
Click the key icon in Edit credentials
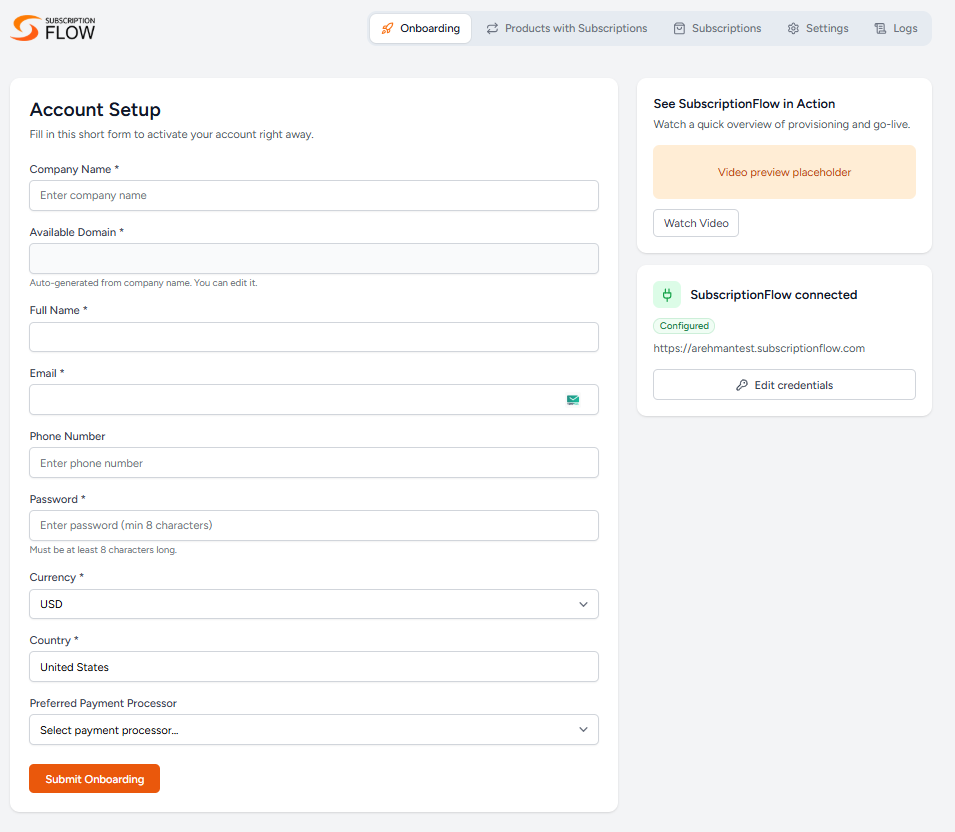pos(742,385)
